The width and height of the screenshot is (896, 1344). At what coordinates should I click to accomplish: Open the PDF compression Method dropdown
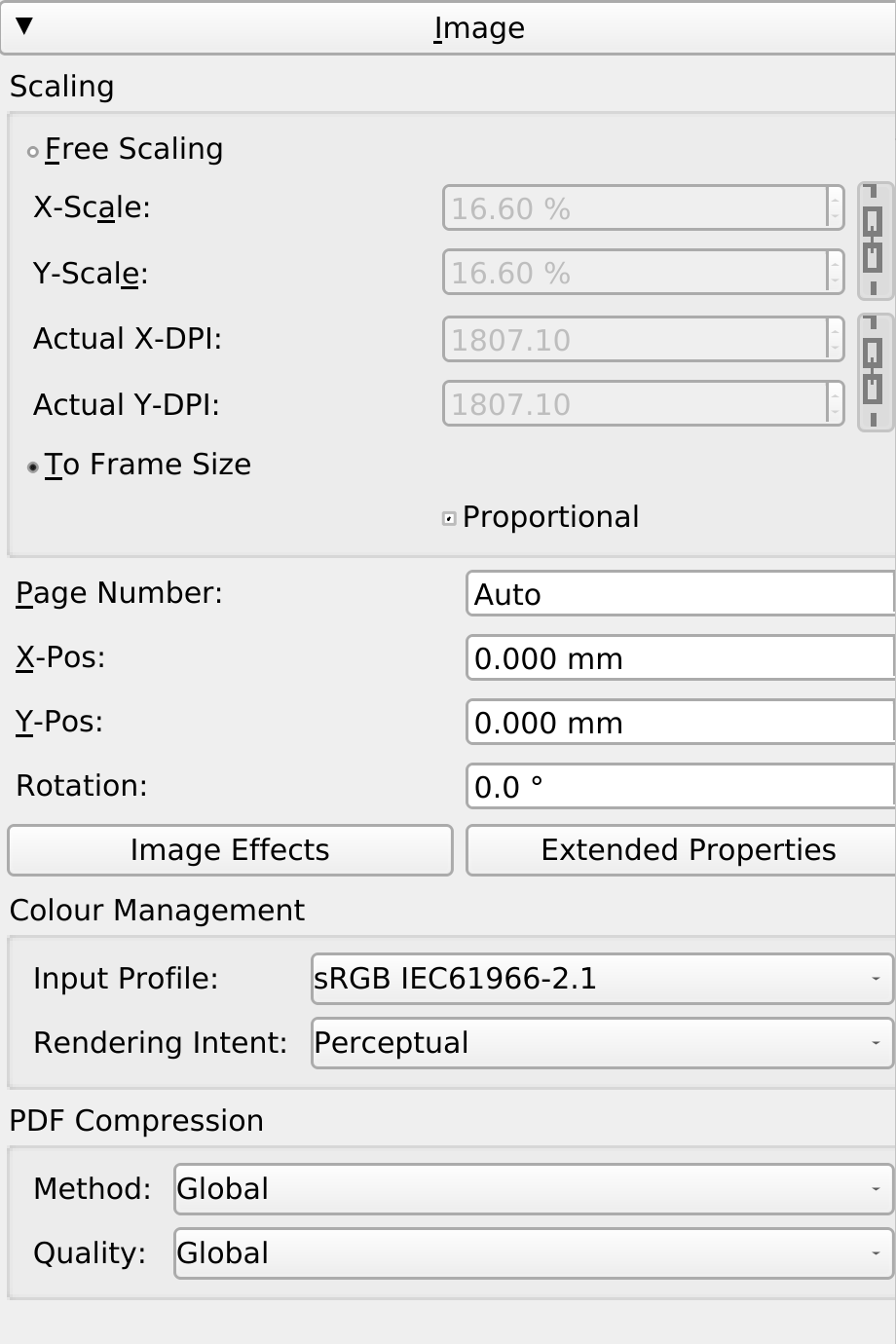click(533, 1188)
